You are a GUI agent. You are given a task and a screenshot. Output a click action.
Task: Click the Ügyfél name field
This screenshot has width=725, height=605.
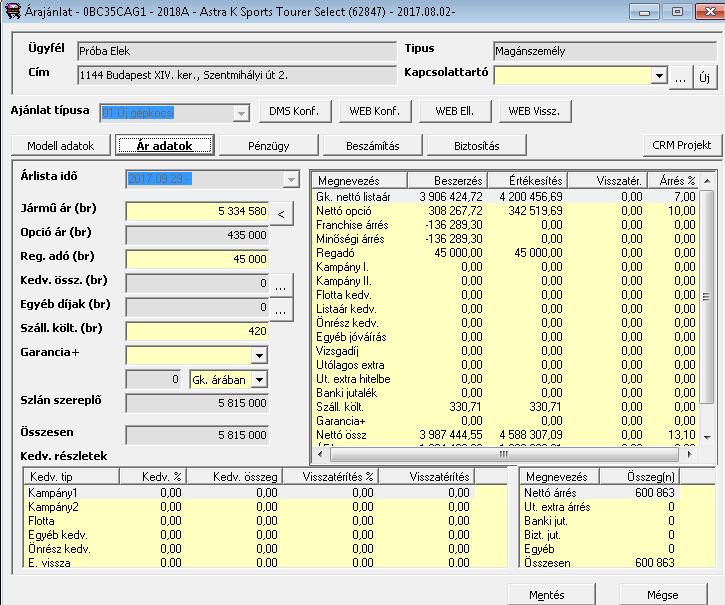pyautogui.click(x=237, y=51)
